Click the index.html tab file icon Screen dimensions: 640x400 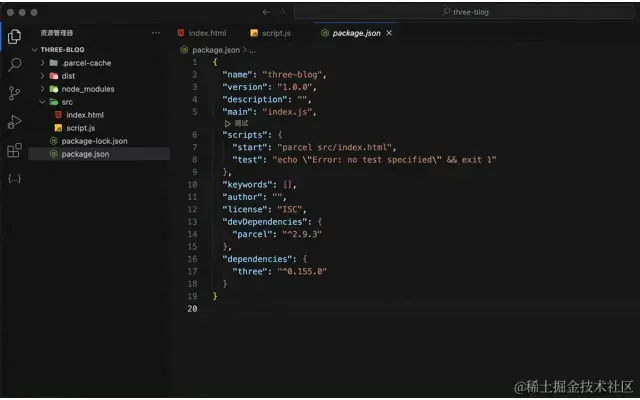[181, 33]
